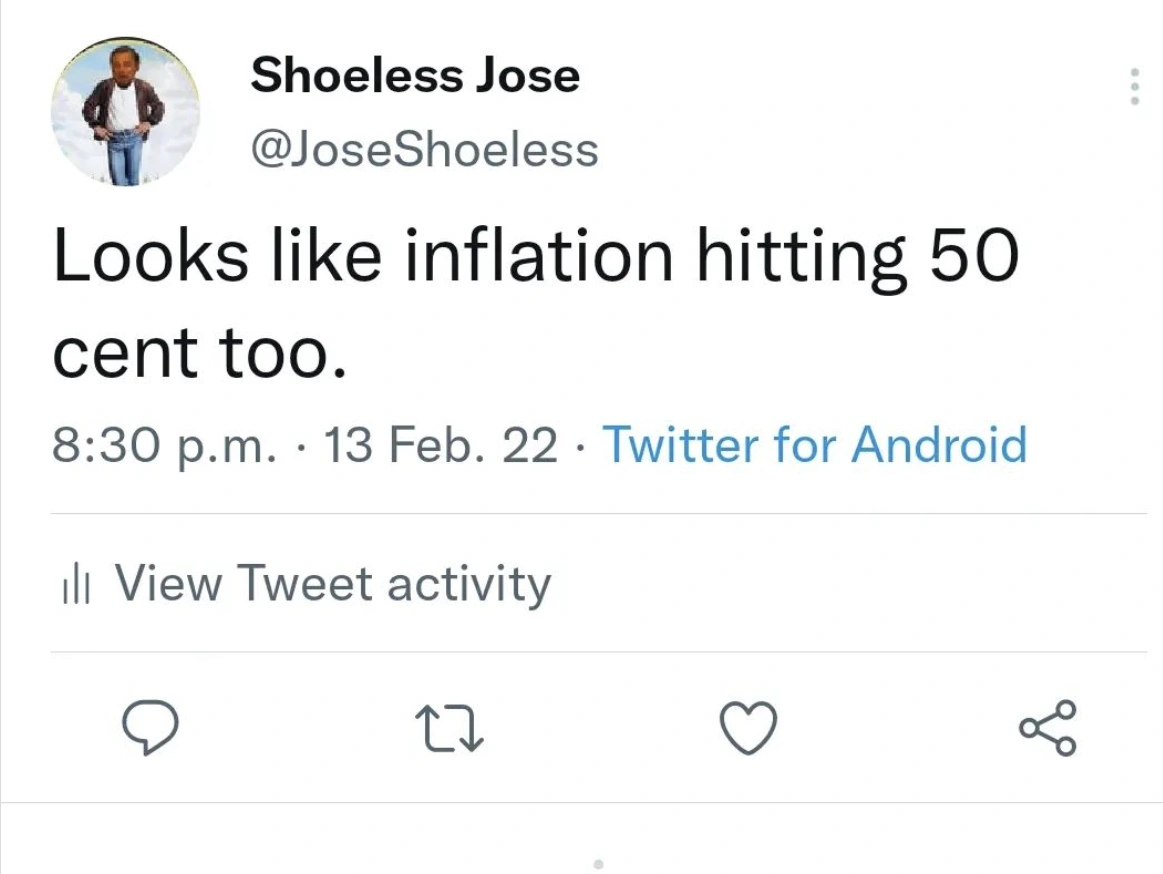
Task: Click the word "inflation" in the tweet
Action: tap(538, 256)
